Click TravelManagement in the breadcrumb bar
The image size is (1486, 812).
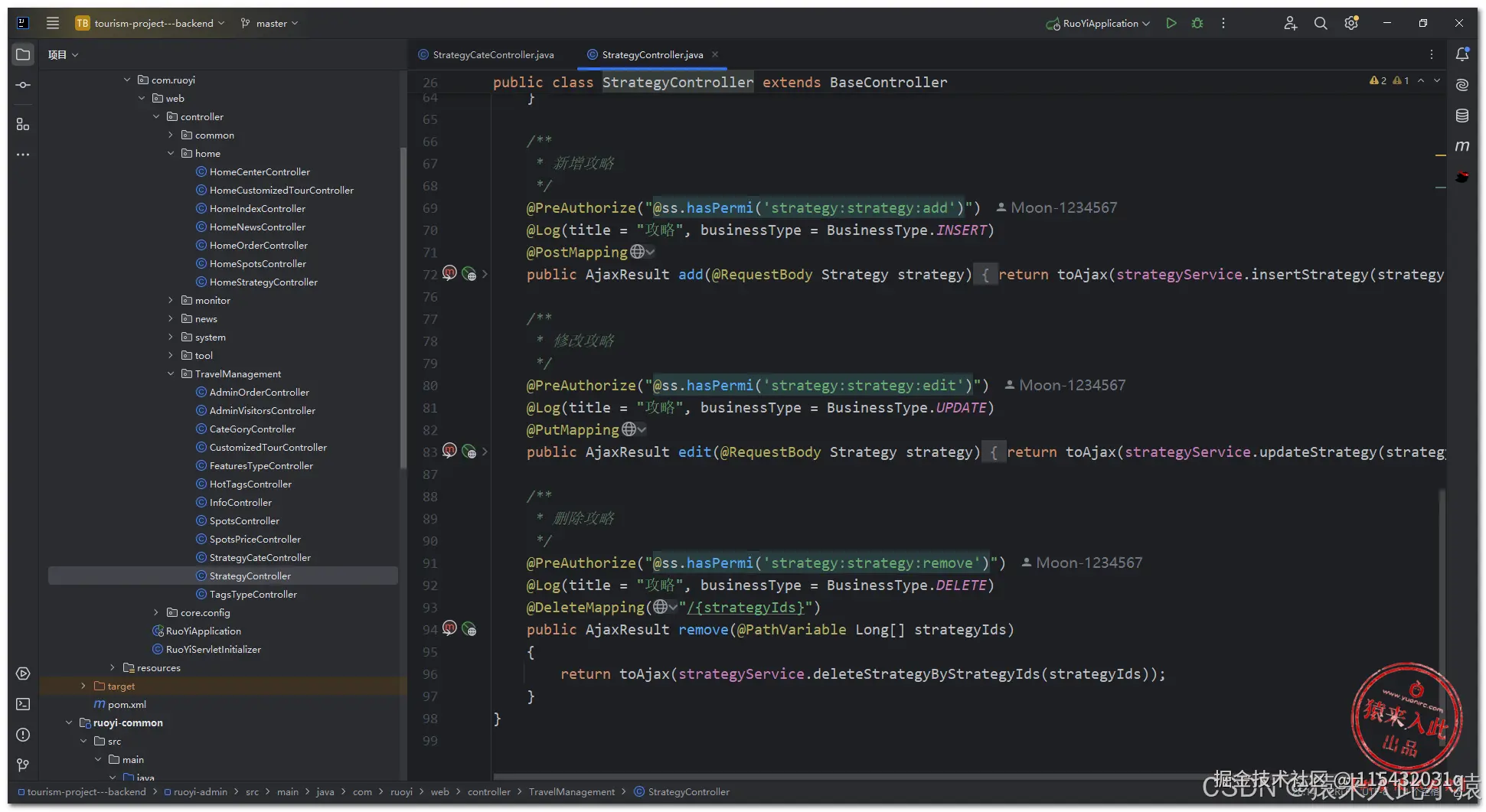pyautogui.click(x=571, y=792)
